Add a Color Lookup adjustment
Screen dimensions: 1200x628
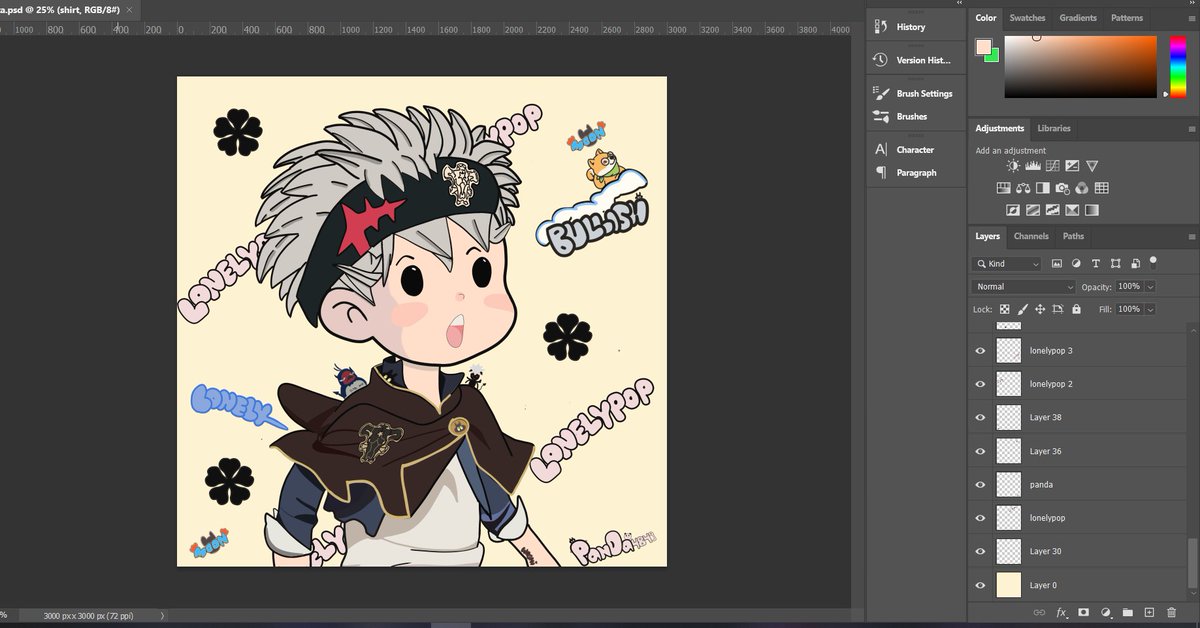click(x=1101, y=188)
